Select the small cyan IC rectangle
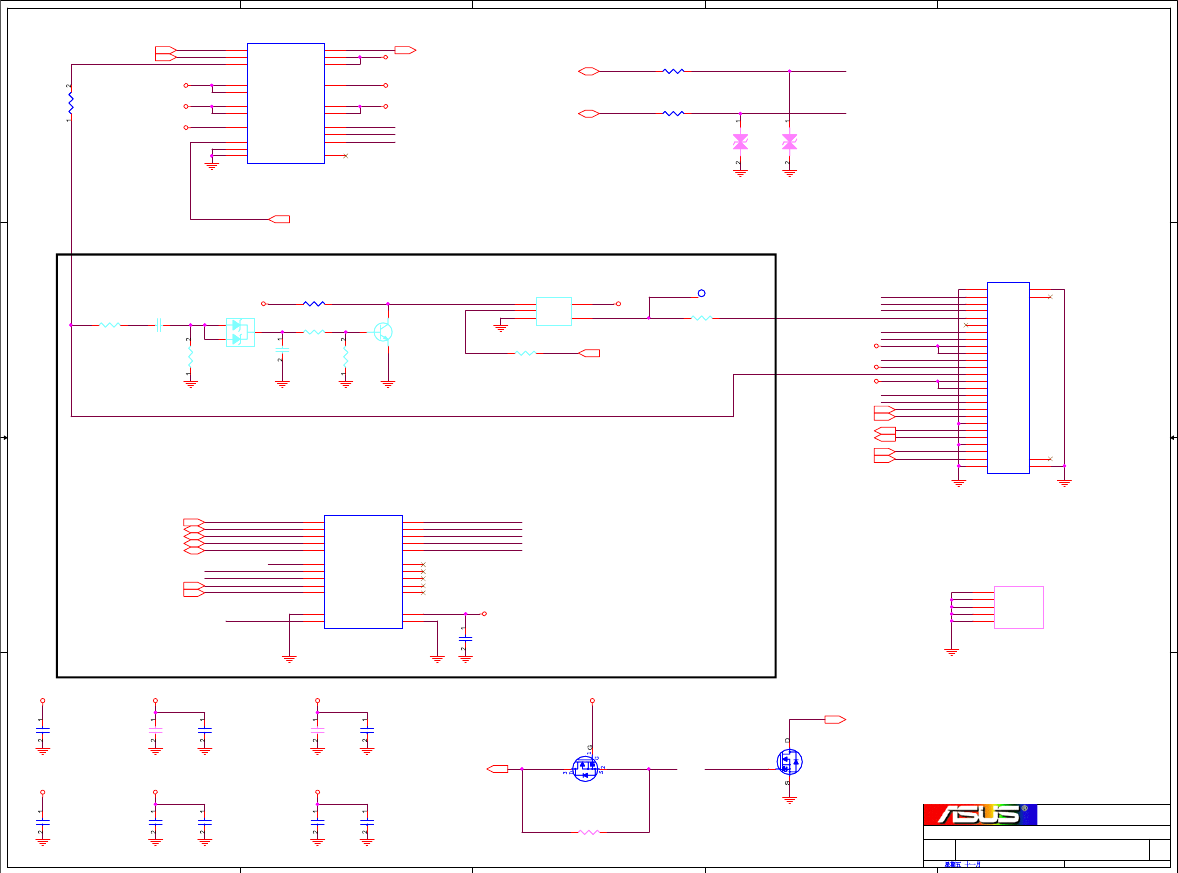 (x=554, y=311)
